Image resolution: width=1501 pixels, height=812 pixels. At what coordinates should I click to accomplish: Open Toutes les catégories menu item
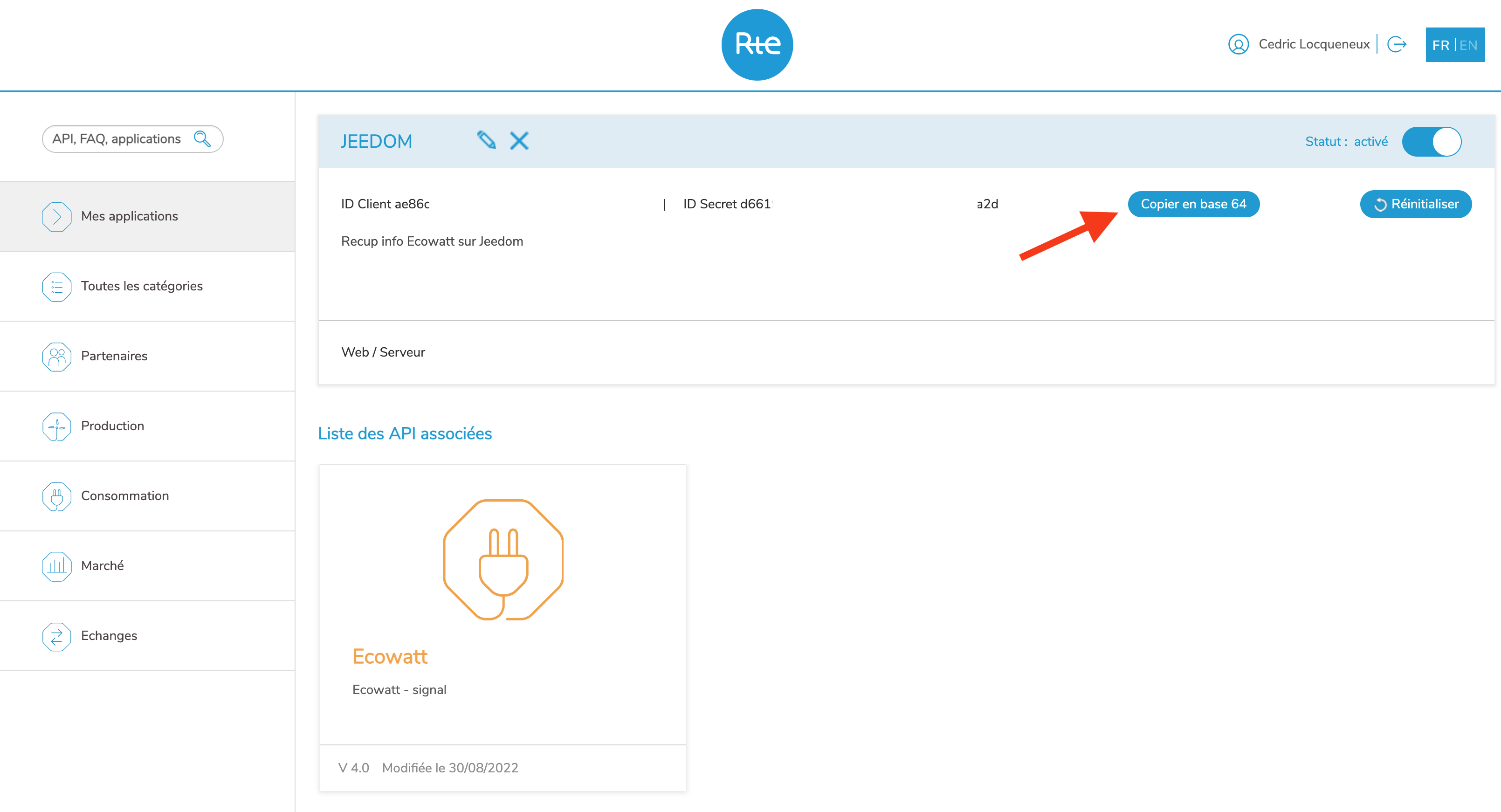(x=147, y=286)
